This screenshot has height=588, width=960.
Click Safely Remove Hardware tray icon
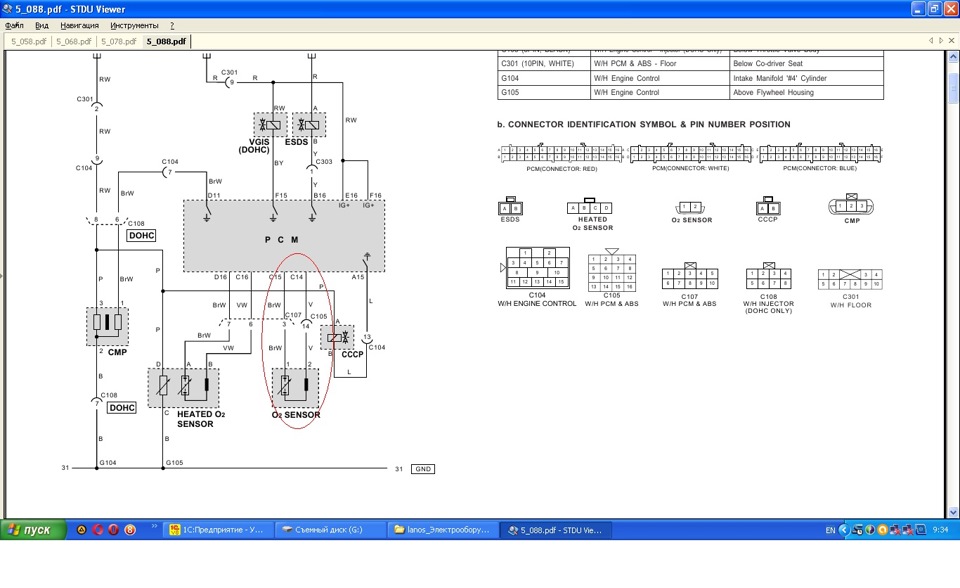[x=858, y=530]
